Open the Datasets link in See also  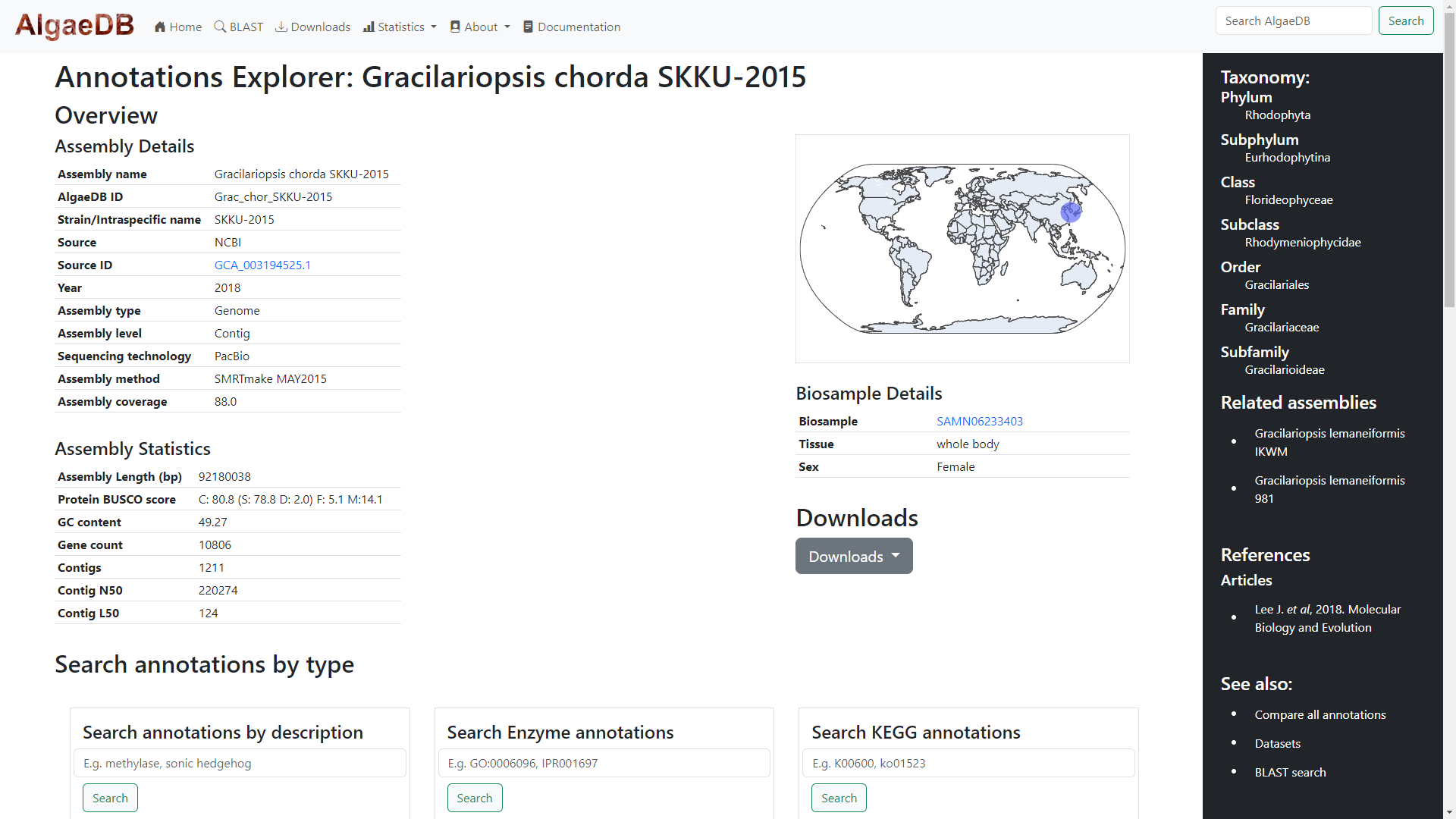coord(1277,743)
